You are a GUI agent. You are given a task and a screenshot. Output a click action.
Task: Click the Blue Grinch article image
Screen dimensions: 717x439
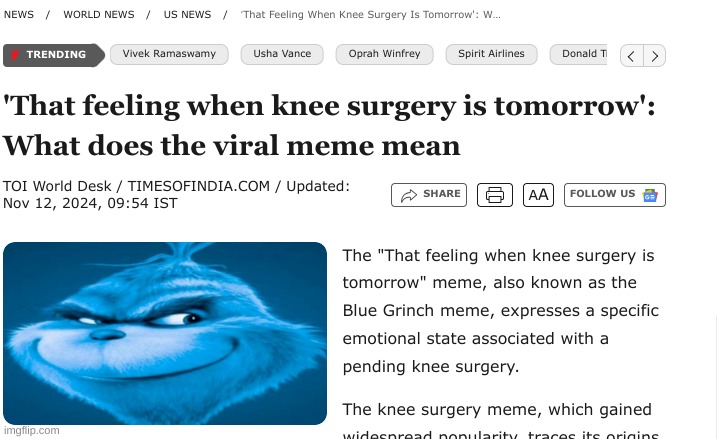click(x=165, y=333)
